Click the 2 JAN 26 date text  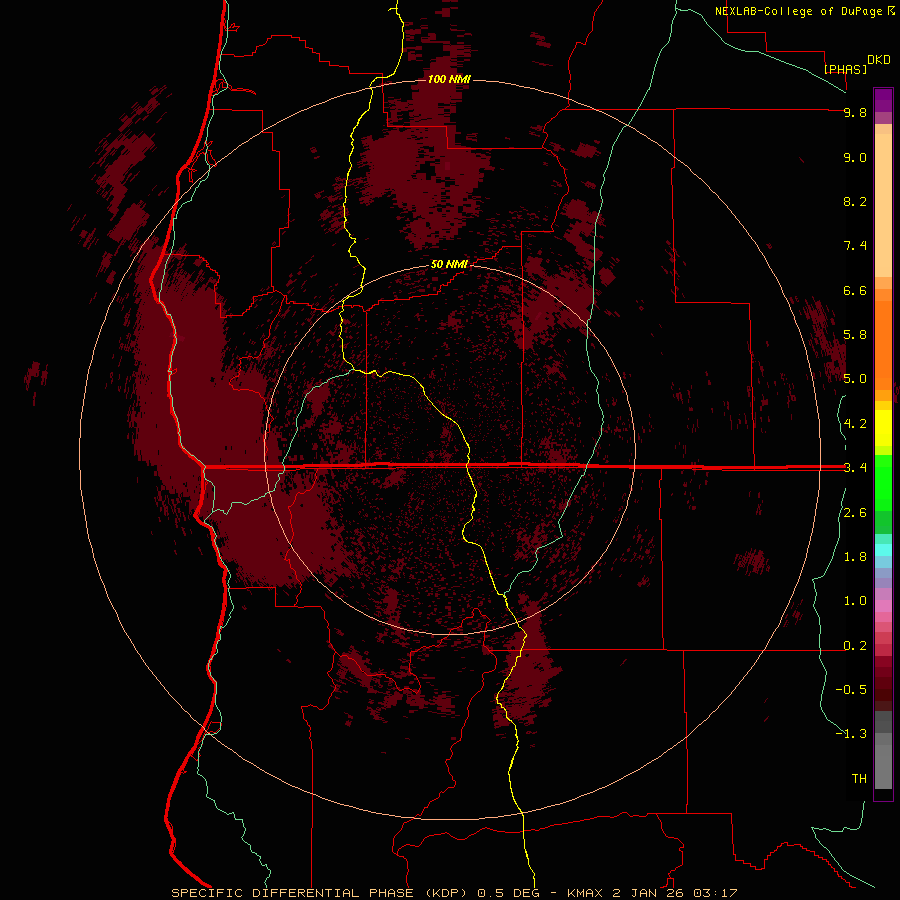point(648,893)
